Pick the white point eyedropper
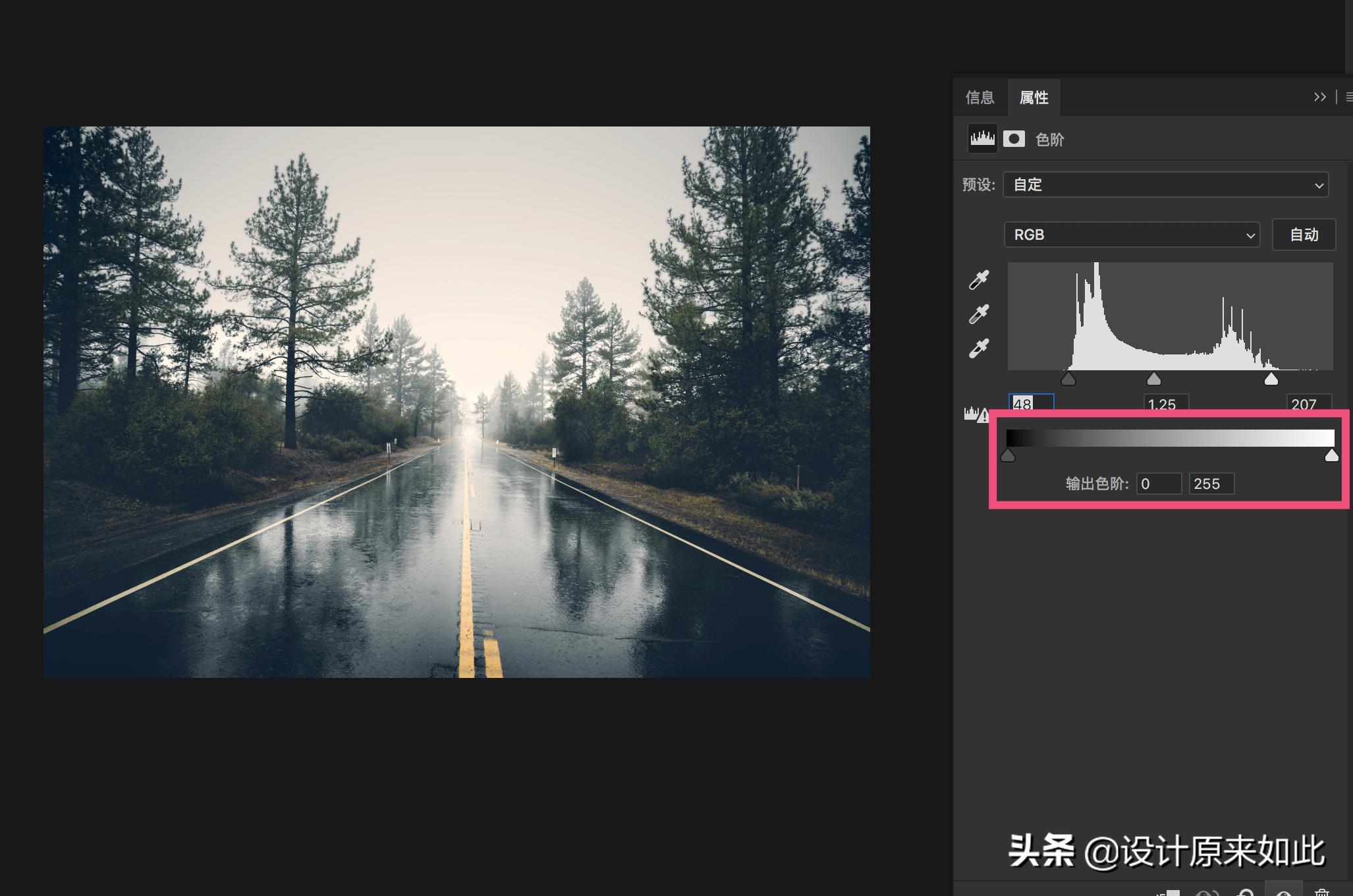Image resolution: width=1353 pixels, height=896 pixels. click(x=979, y=348)
